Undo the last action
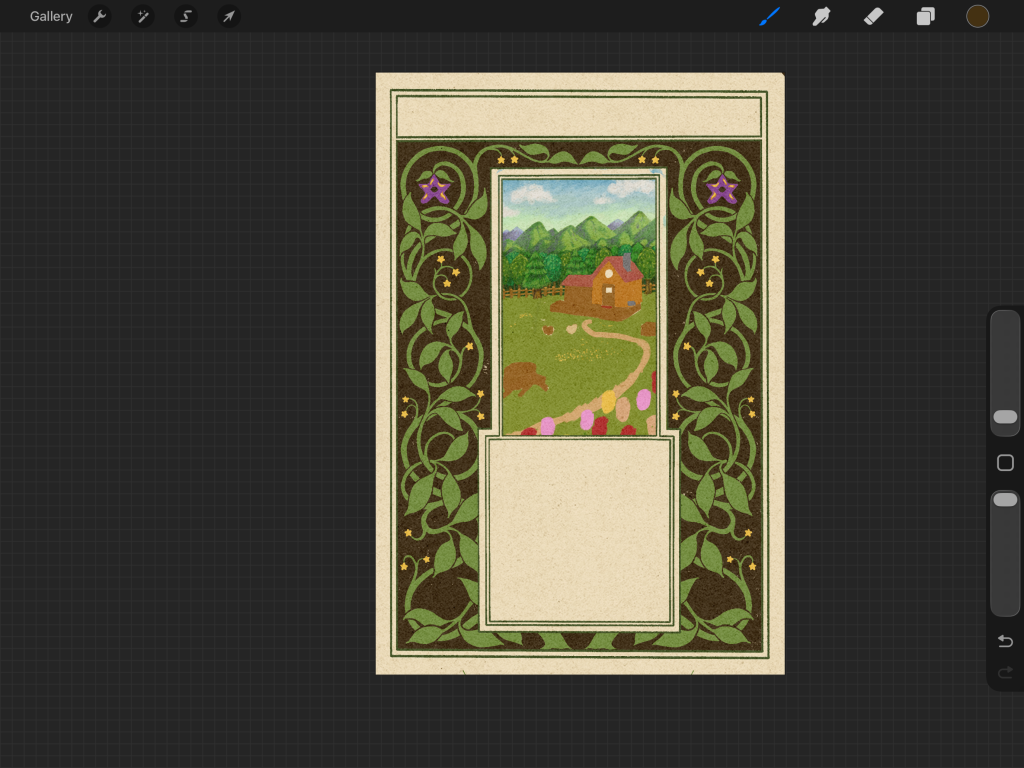 click(1005, 641)
